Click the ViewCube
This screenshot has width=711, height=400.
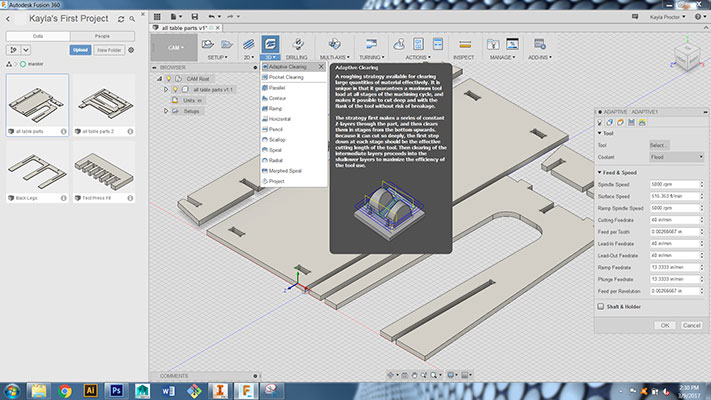687,56
